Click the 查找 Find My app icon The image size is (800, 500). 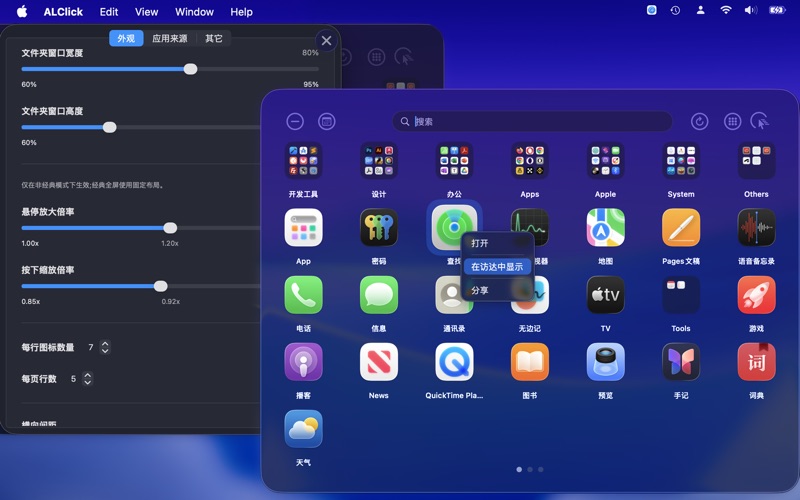(454, 227)
